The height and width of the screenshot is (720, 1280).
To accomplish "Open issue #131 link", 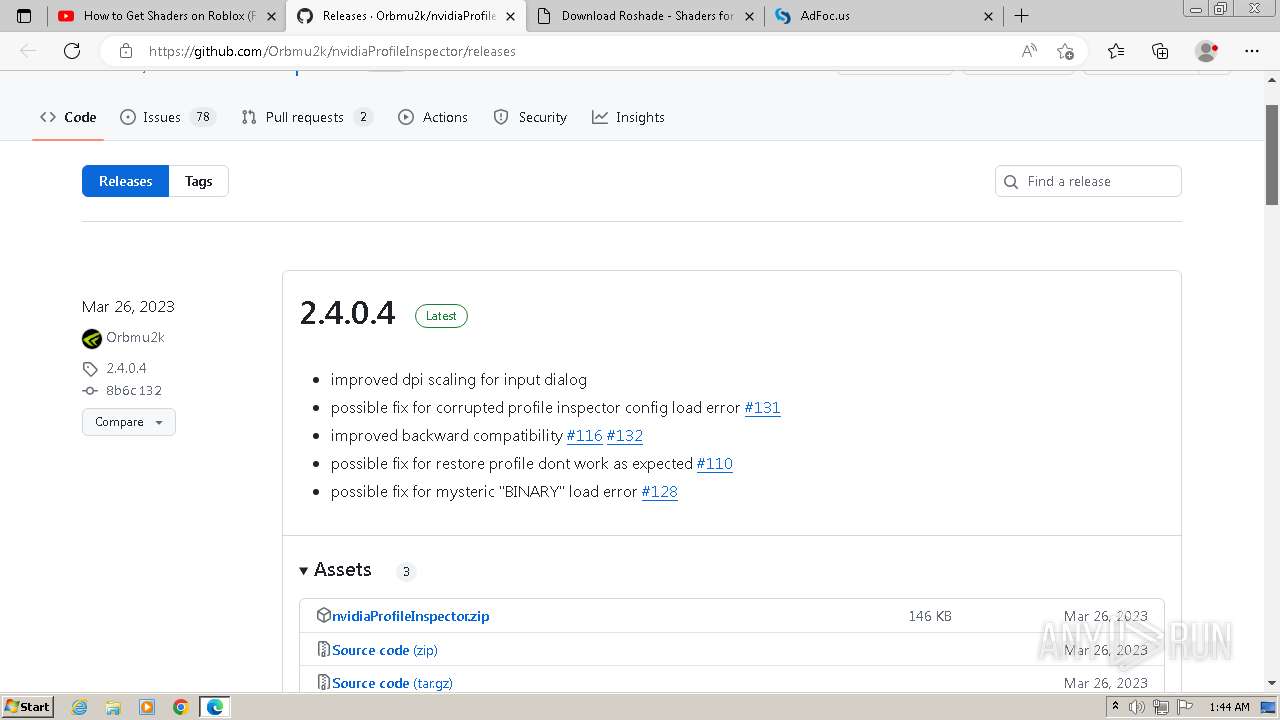I will (762, 408).
